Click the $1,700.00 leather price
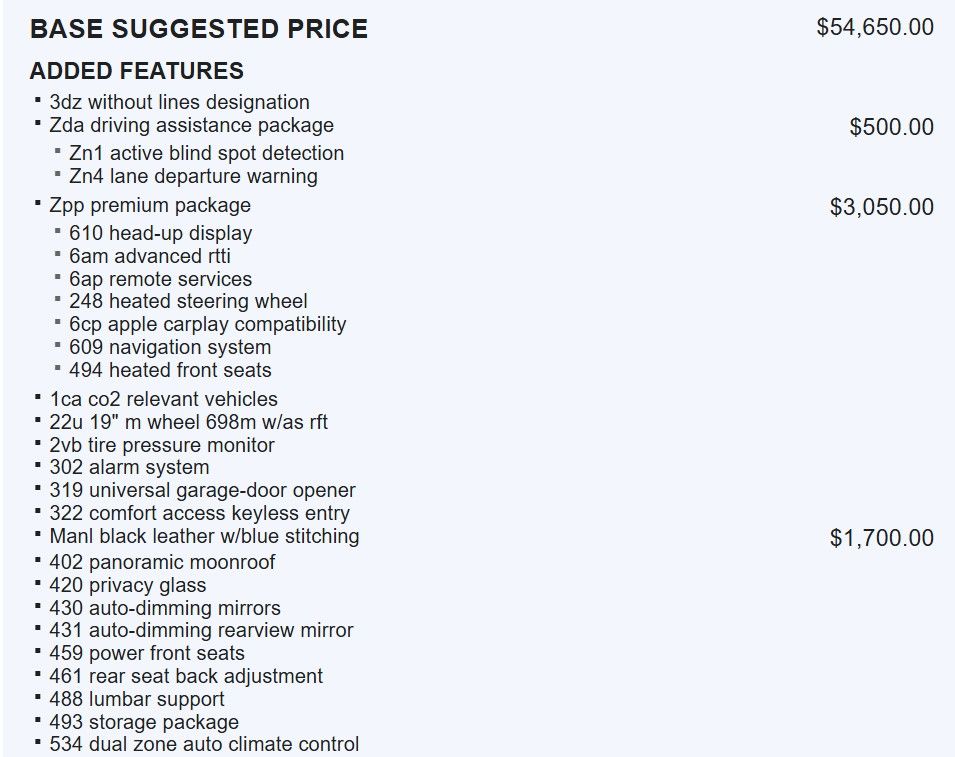955x757 pixels. 881,538
